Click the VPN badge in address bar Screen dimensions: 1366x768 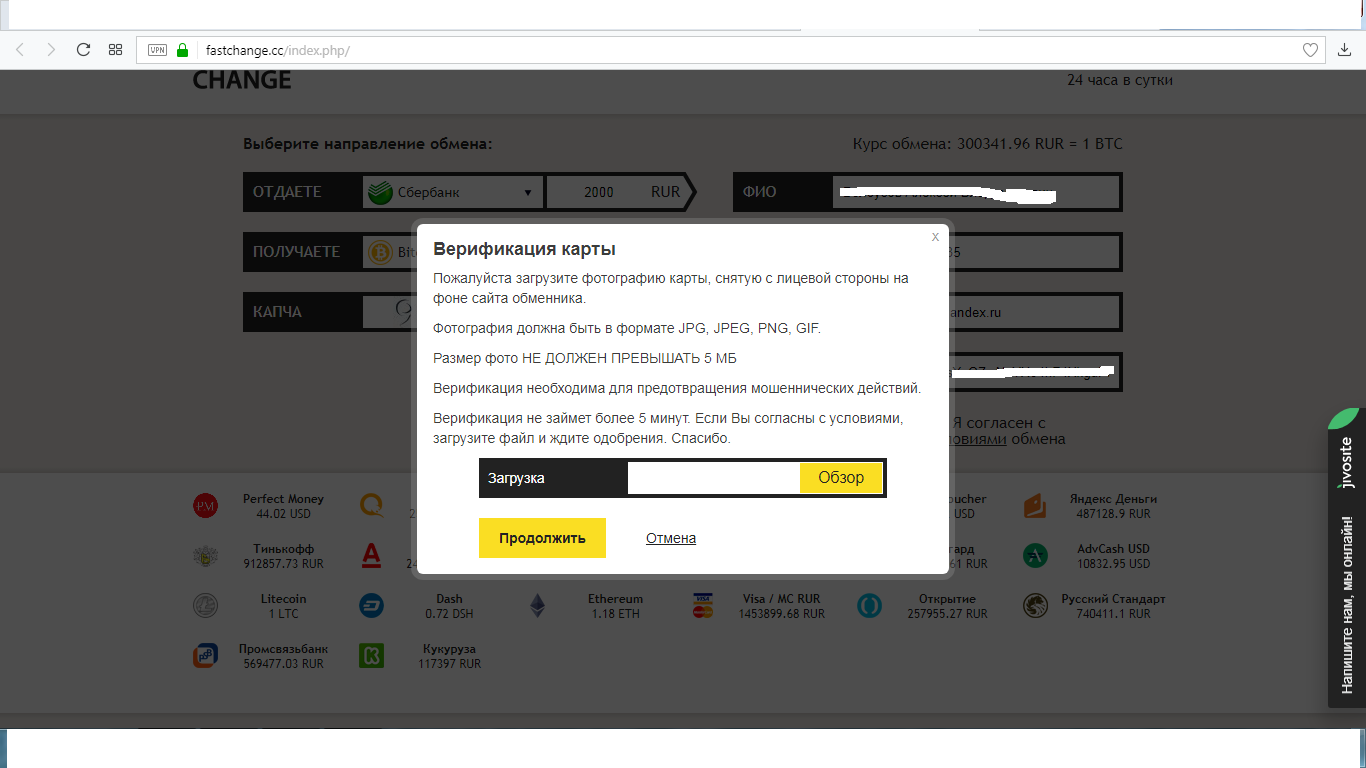[x=157, y=50]
